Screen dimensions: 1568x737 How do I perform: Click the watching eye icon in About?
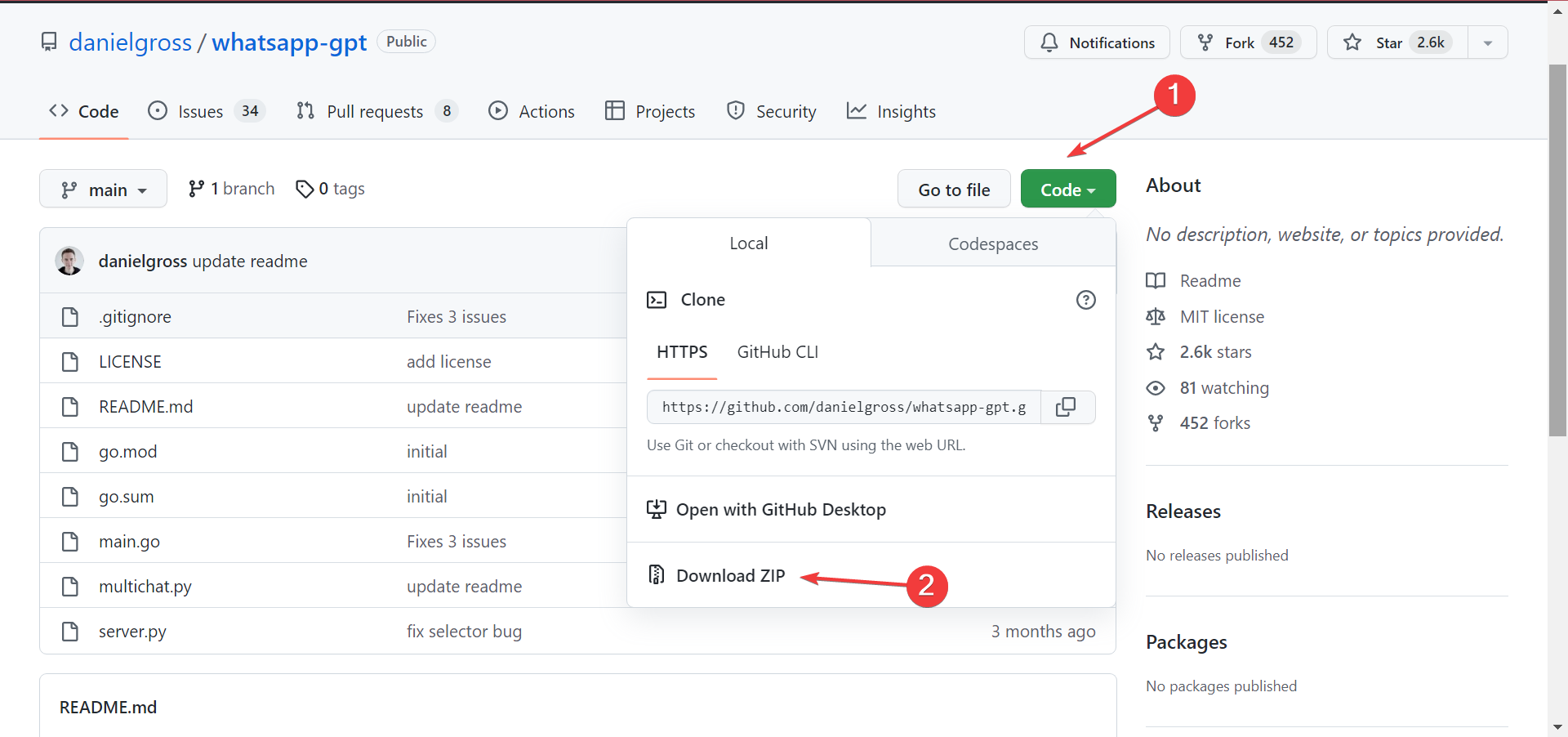[1156, 388]
